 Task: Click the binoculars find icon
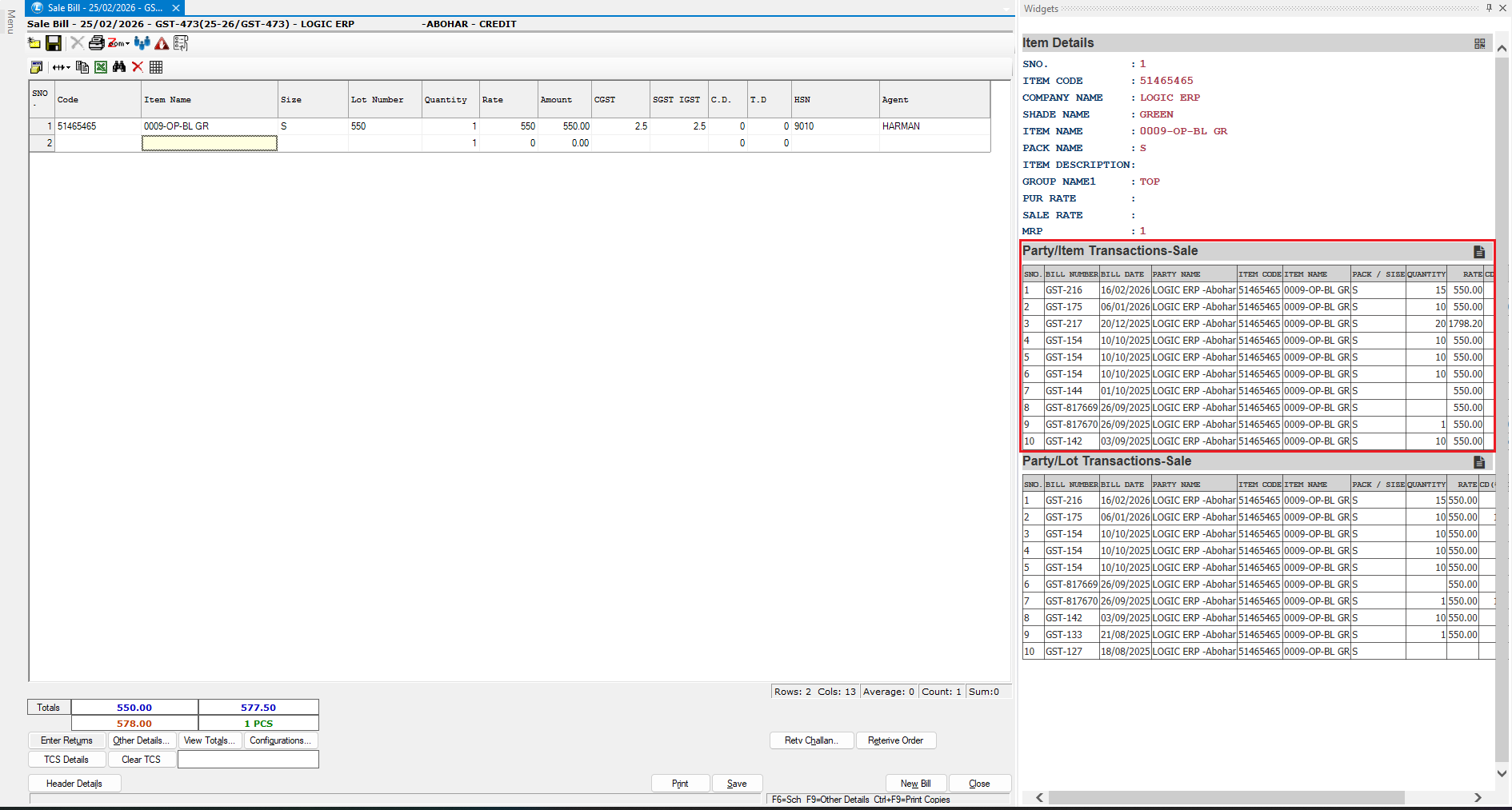pyautogui.click(x=119, y=67)
